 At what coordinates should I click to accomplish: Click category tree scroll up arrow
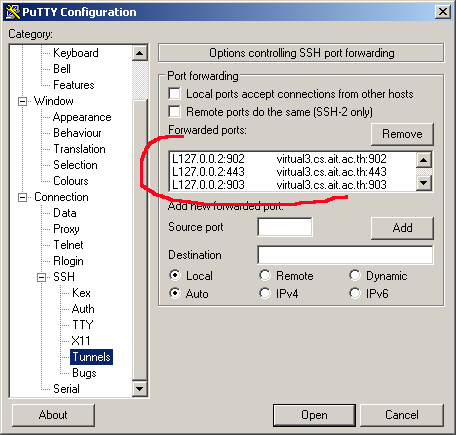coord(140,53)
